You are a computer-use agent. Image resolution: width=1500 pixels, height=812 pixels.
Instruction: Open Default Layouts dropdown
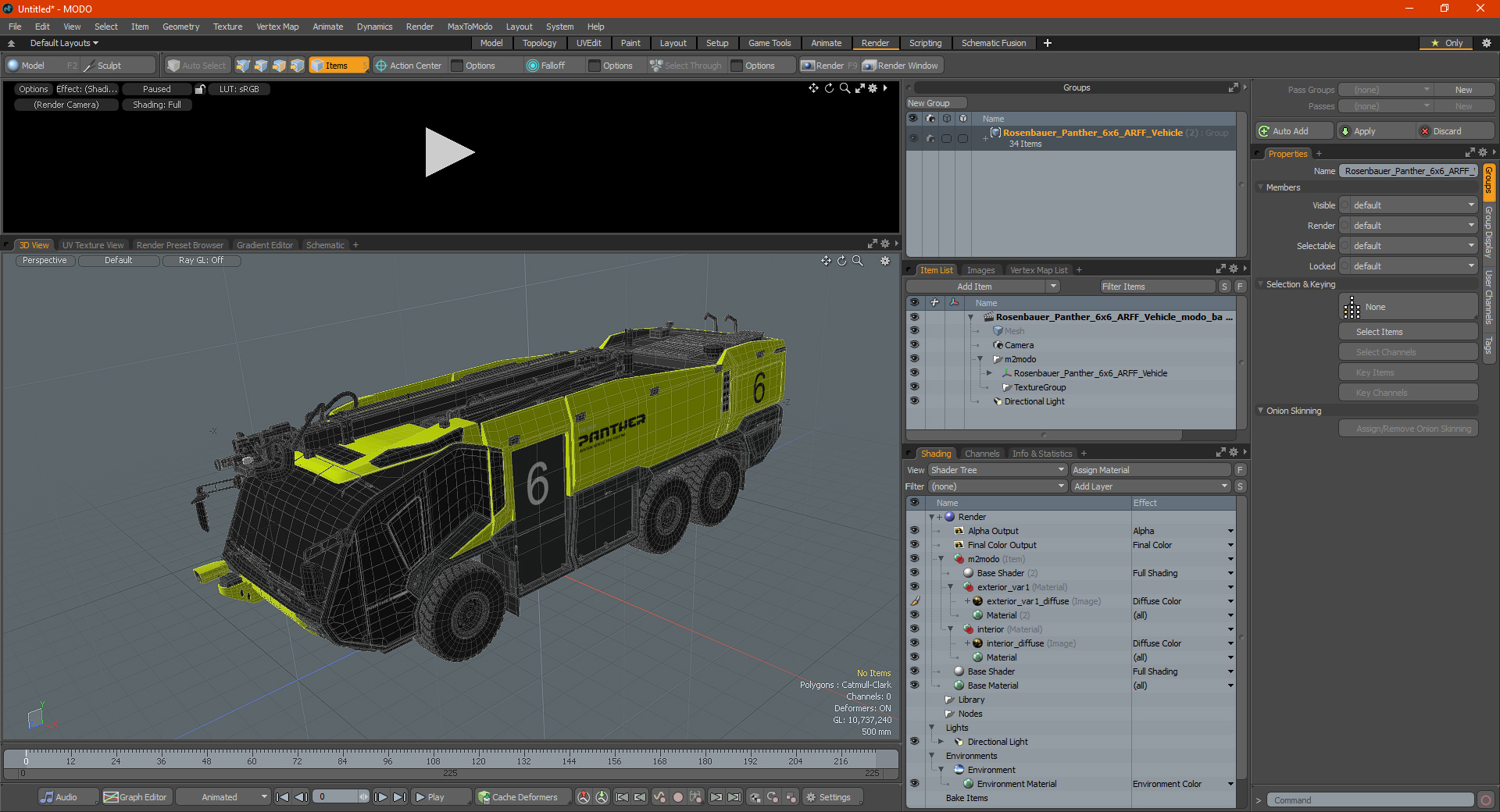click(64, 43)
